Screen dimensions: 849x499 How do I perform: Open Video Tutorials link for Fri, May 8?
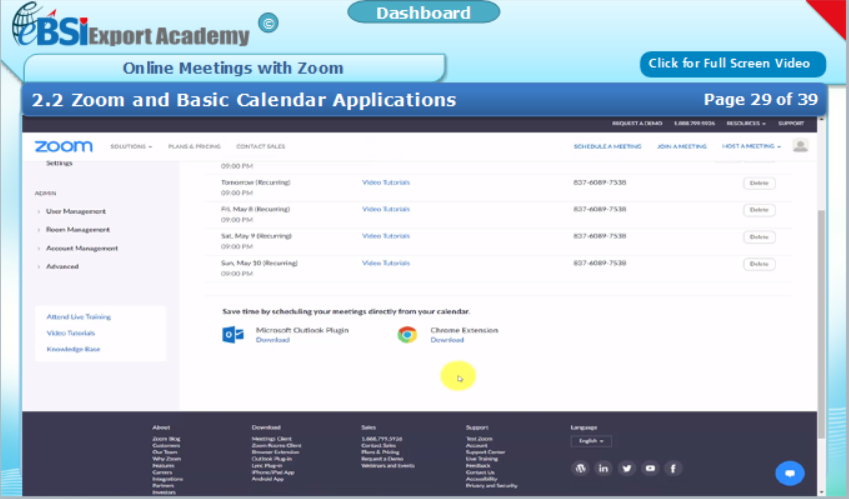[x=386, y=209]
